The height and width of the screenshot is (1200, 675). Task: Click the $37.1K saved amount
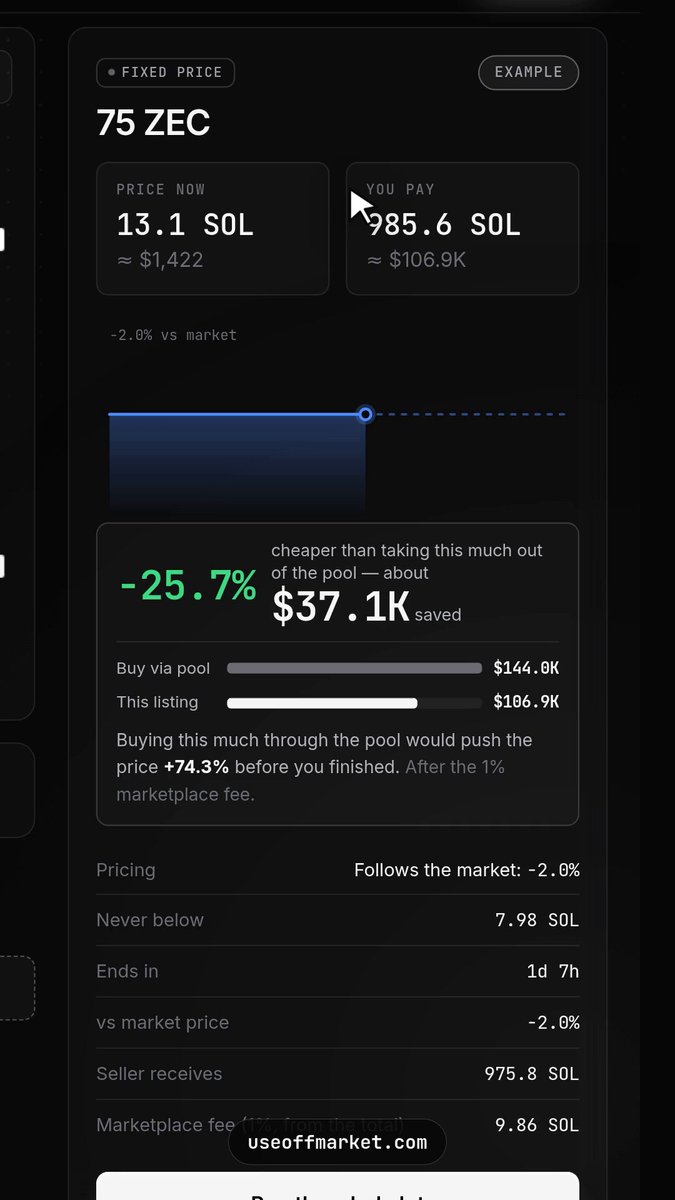pos(341,606)
